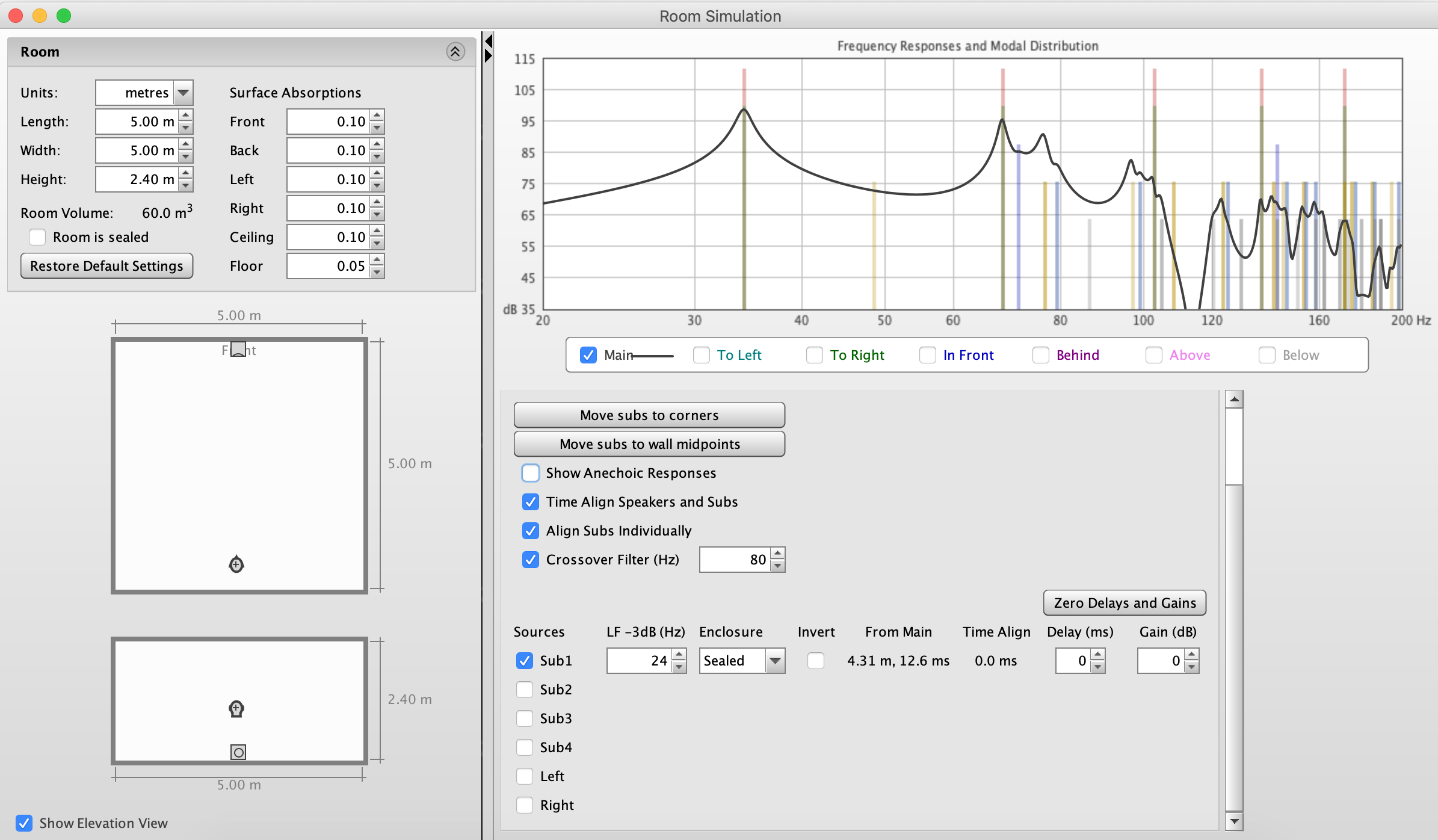The image size is (1438, 840).
Task: Increase the Sub1 Gain value
Action: click(1192, 654)
